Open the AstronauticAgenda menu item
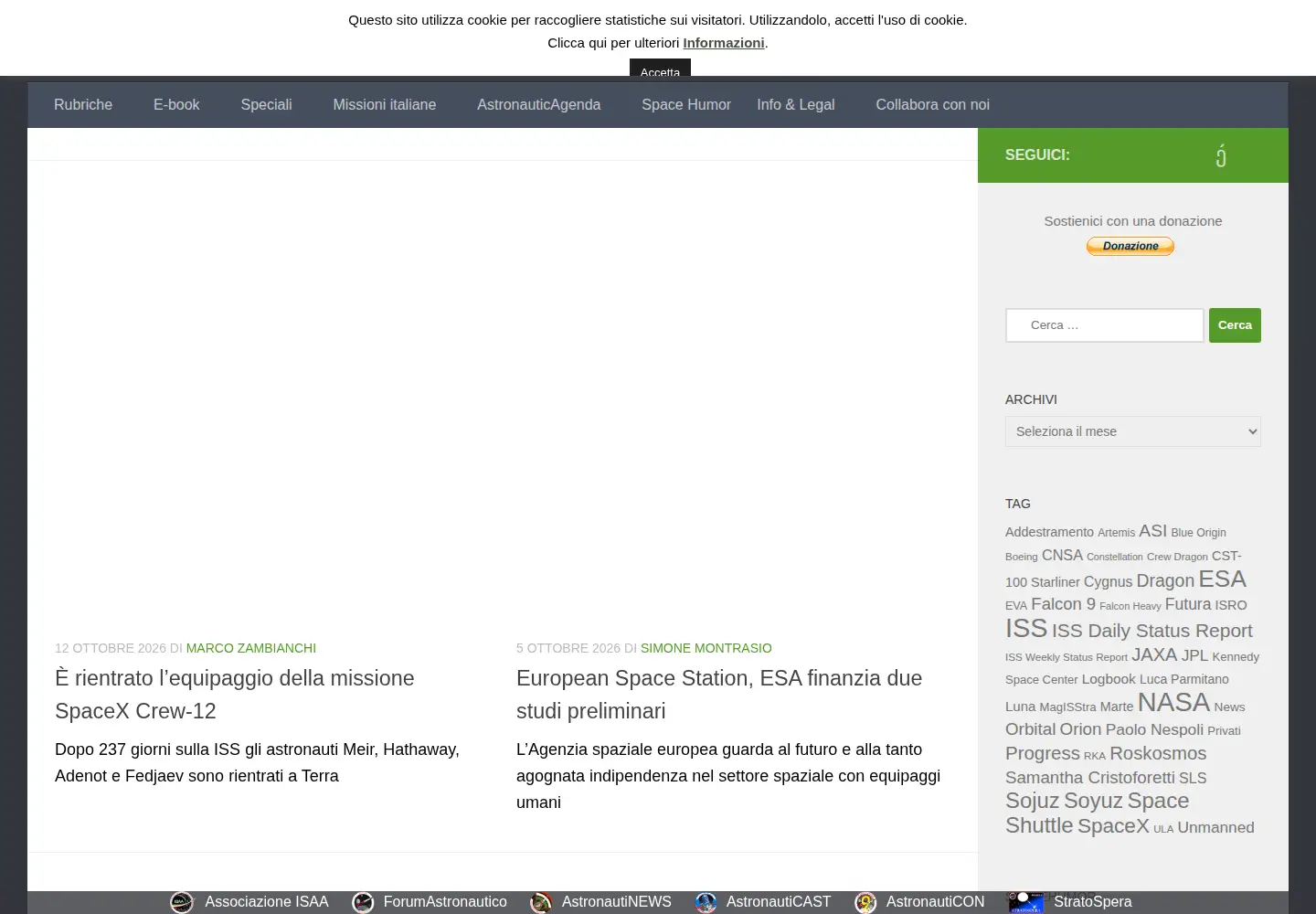The width and height of the screenshot is (1316, 914). coord(539,105)
